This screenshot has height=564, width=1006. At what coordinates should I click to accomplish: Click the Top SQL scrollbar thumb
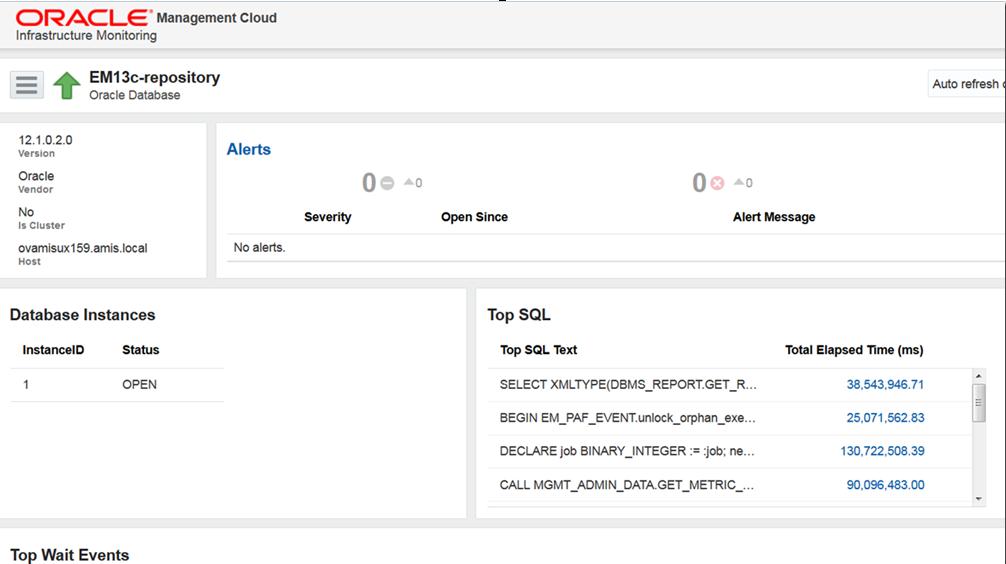point(978,402)
